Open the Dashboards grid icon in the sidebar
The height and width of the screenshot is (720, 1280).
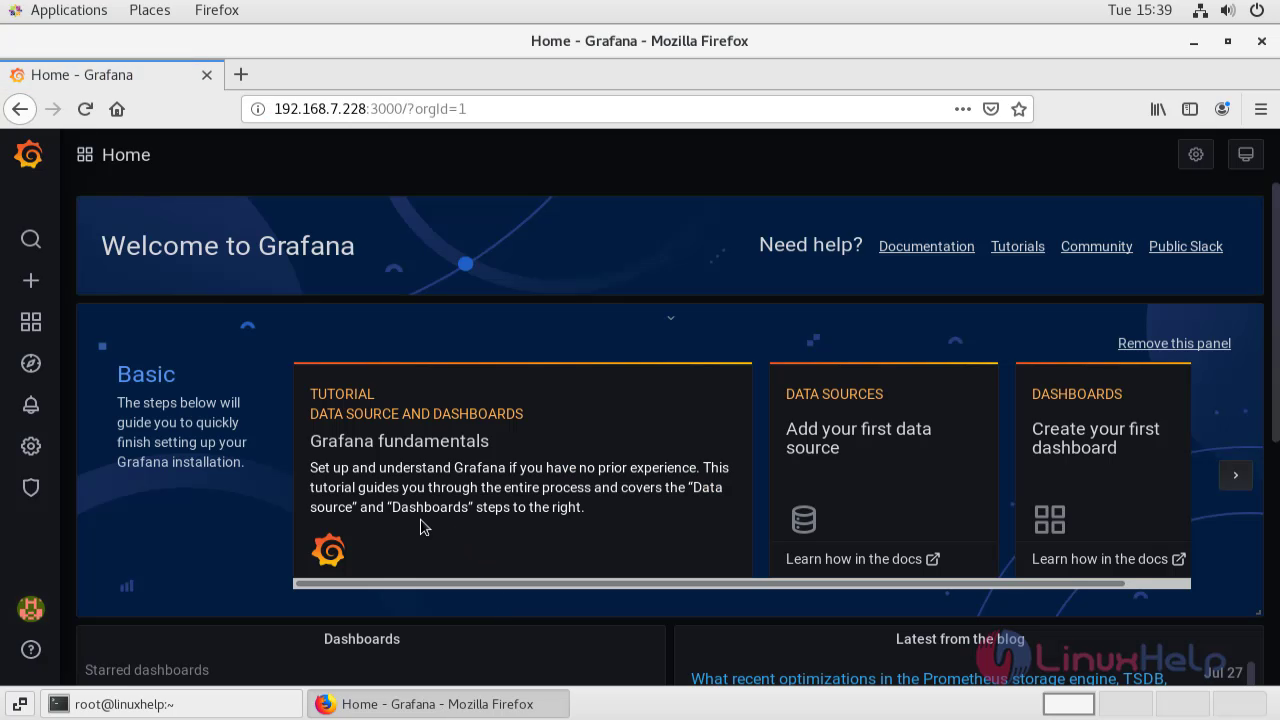31,322
